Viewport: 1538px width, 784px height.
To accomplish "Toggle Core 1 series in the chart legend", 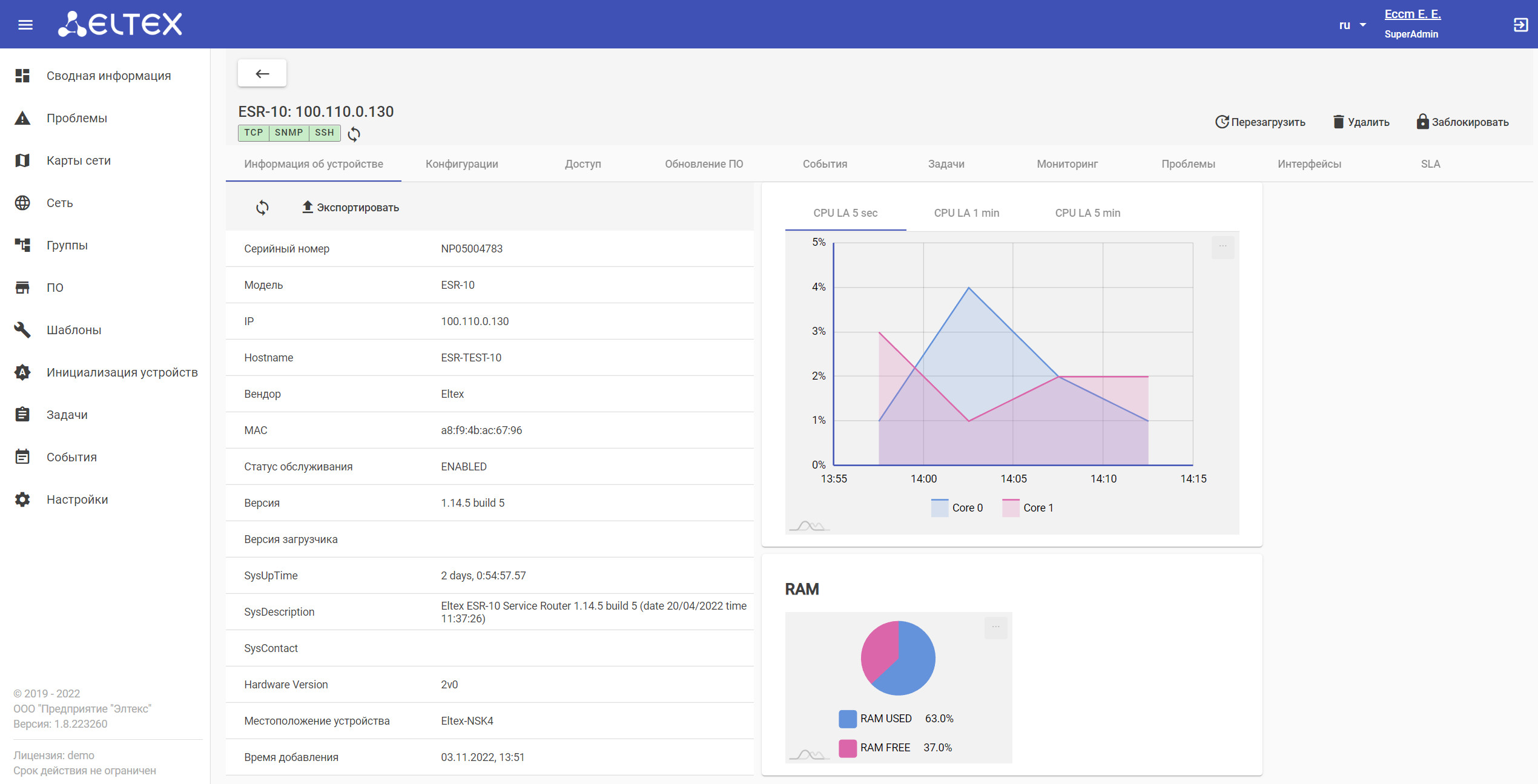I will coord(1028,508).
